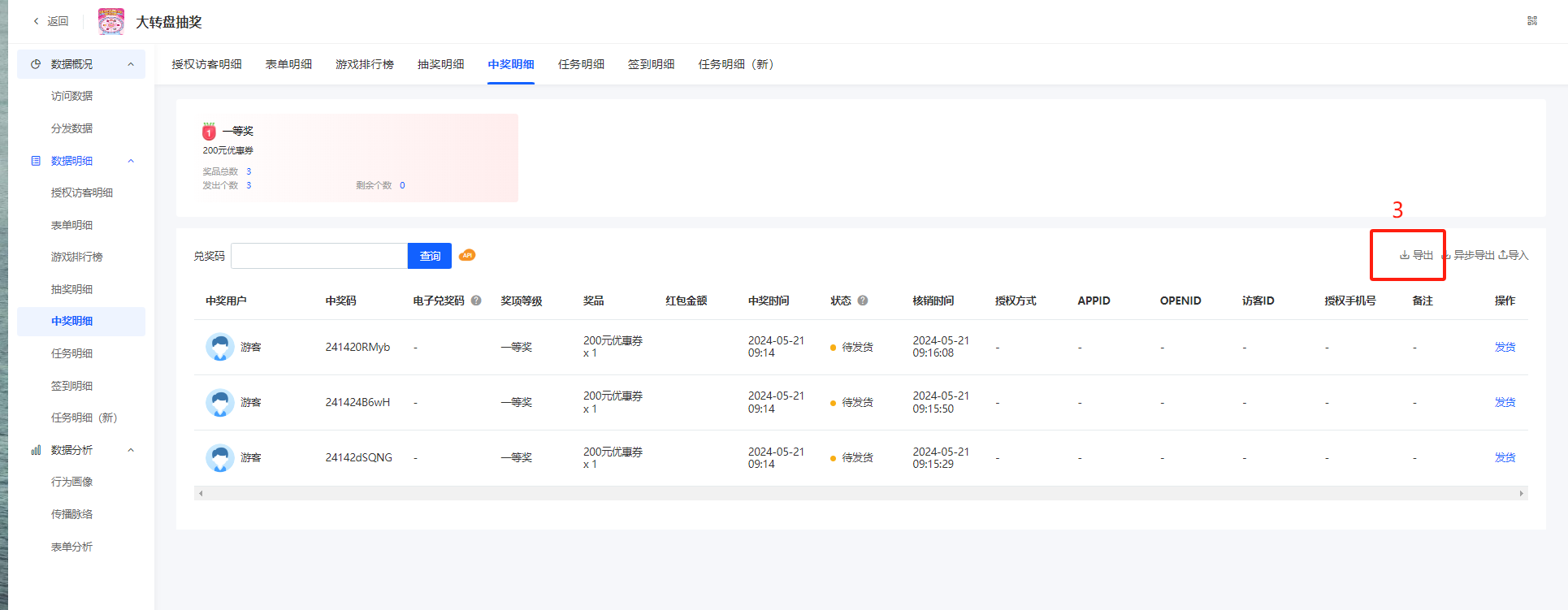Click 发货 for code 241420RMyb
The height and width of the screenshot is (610, 1568).
[x=1505, y=347]
